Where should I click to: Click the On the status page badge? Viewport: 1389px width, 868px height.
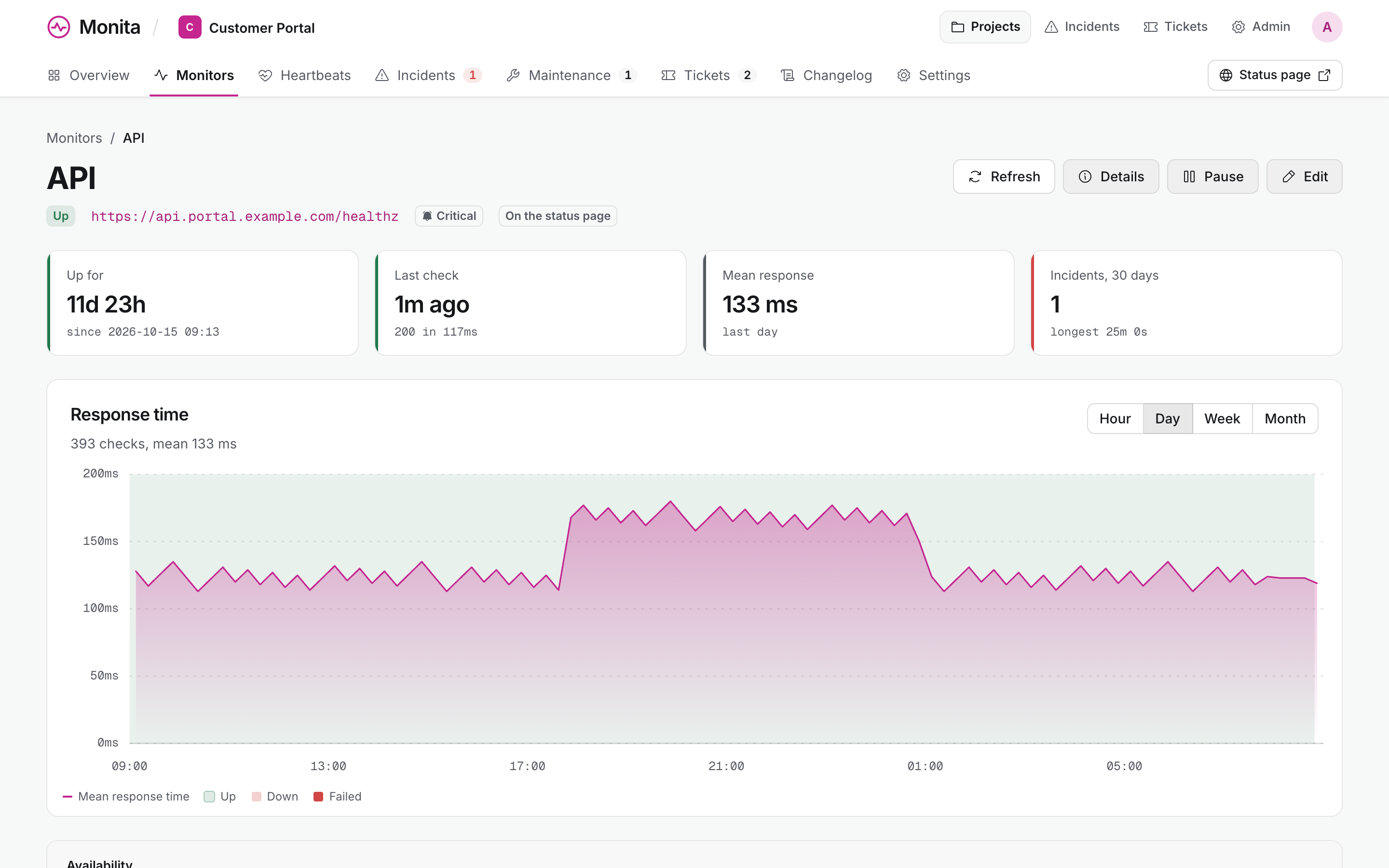(558, 217)
